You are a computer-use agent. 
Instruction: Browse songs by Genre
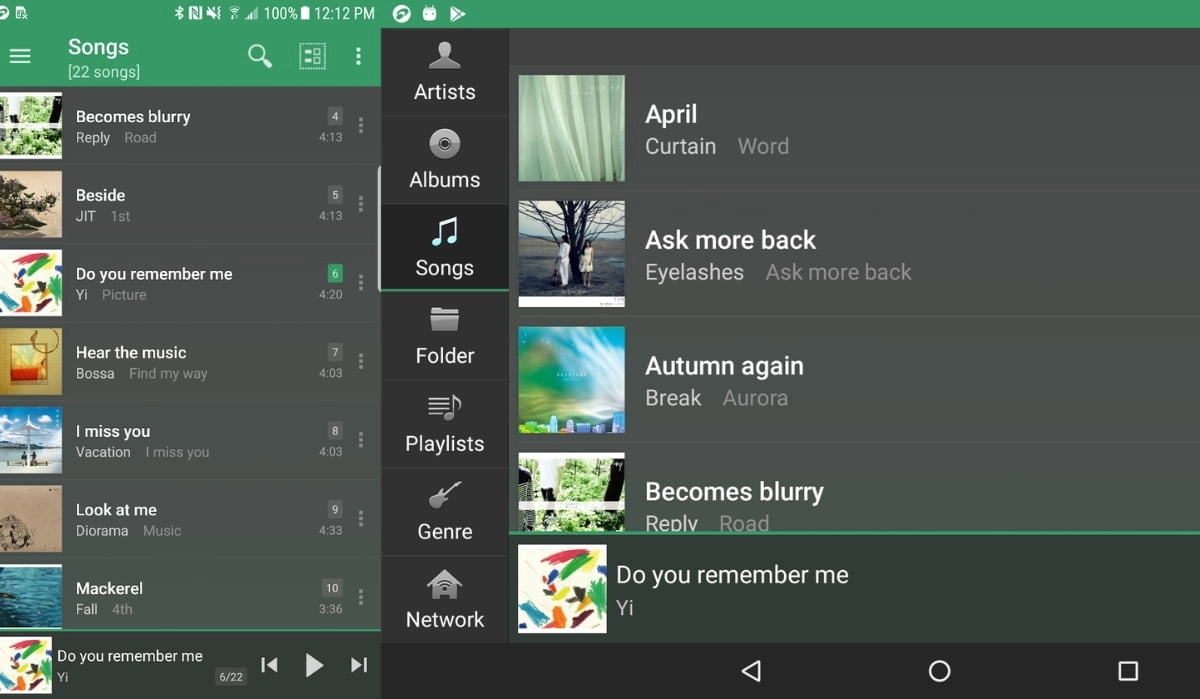coord(444,511)
